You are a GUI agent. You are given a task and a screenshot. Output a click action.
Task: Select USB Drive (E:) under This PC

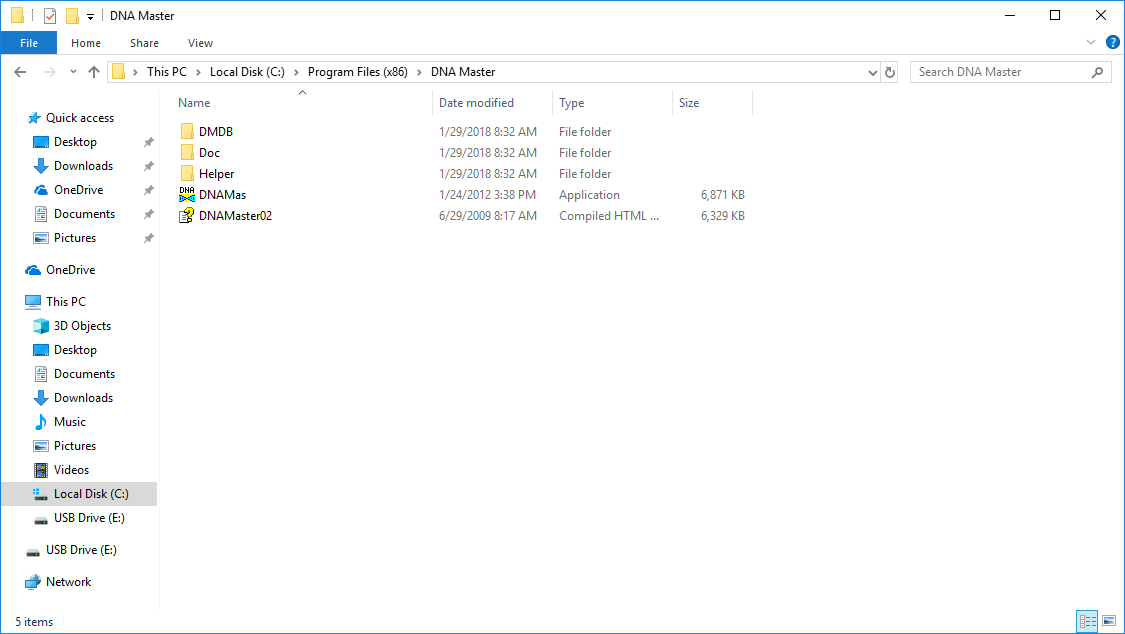point(89,518)
